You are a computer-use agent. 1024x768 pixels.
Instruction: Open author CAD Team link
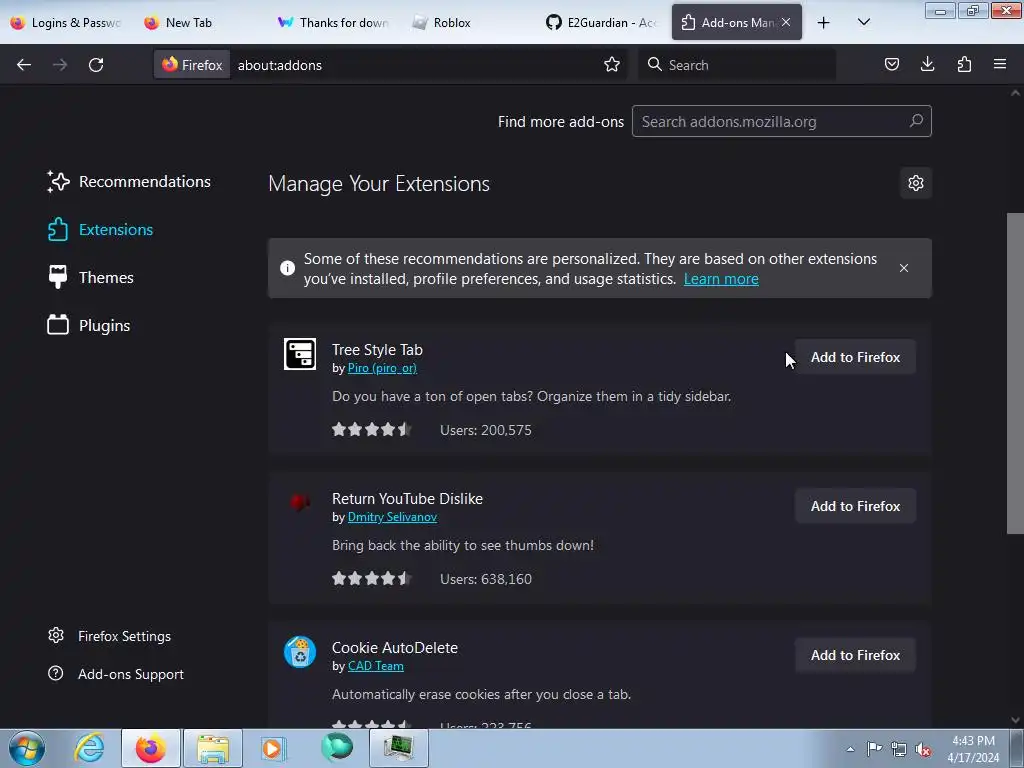[376, 666]
